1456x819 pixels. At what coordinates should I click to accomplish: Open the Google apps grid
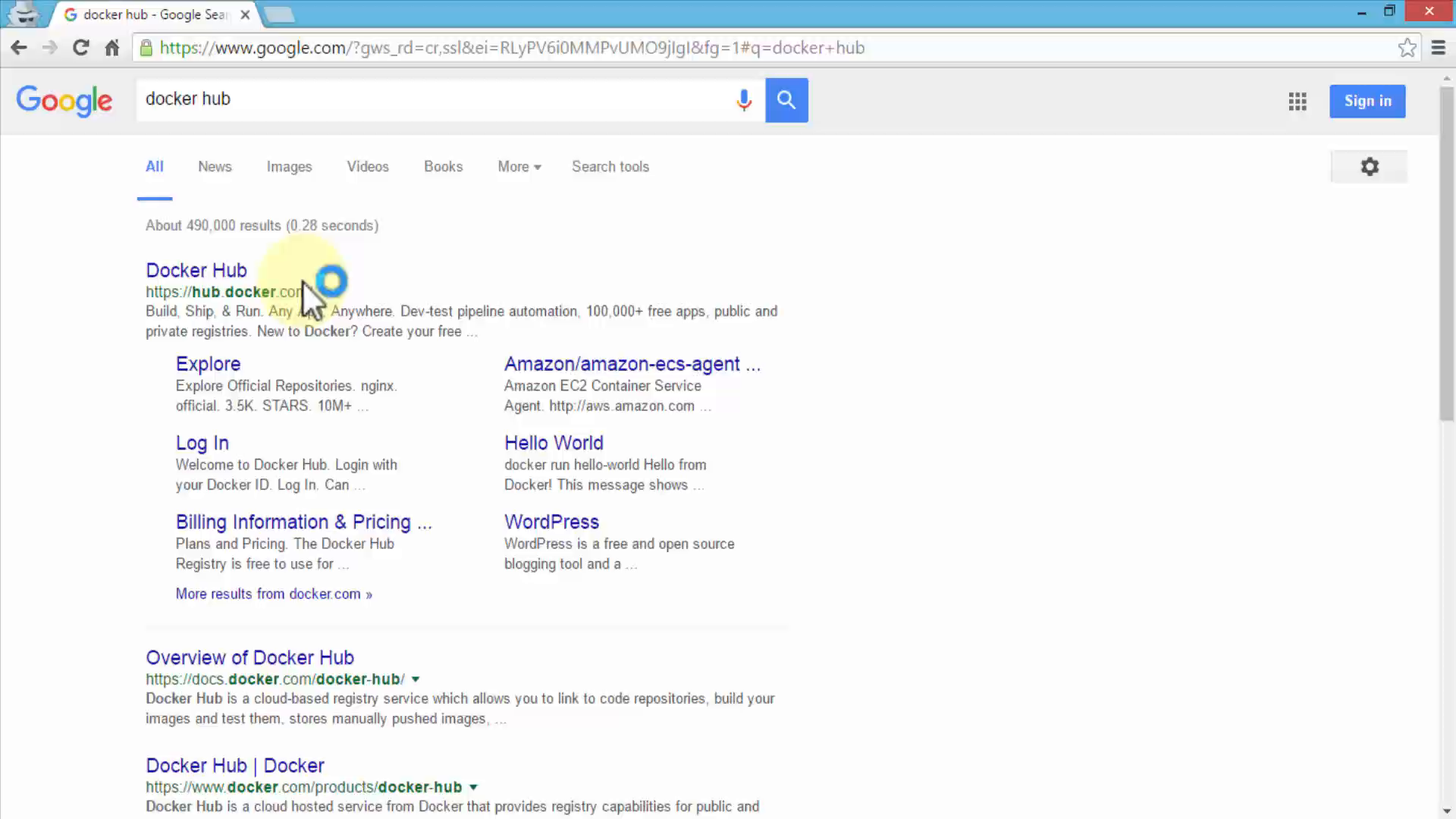(1298, 101)
